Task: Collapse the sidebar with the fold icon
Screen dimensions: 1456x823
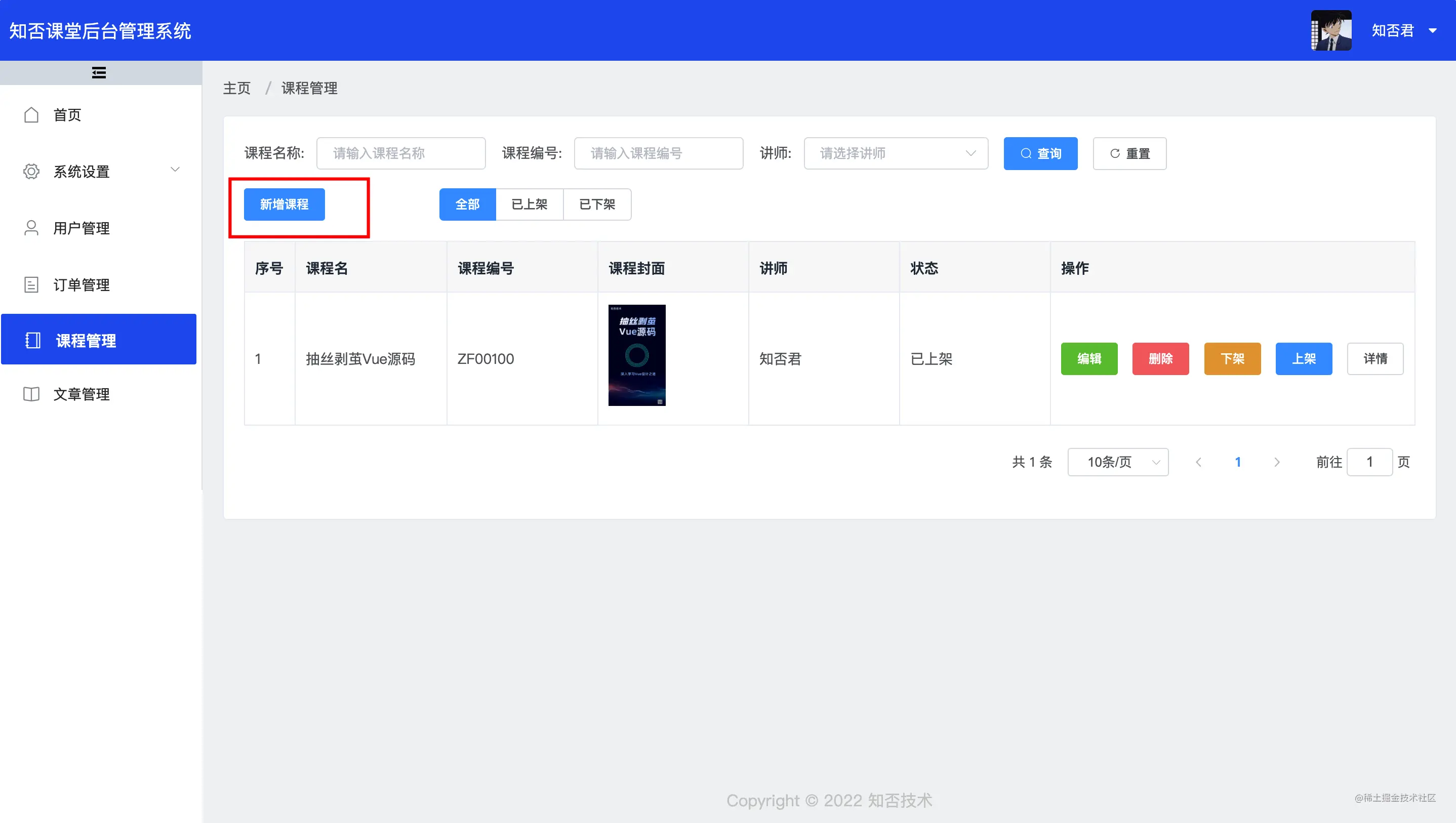Action: click(x=99, y=73)
